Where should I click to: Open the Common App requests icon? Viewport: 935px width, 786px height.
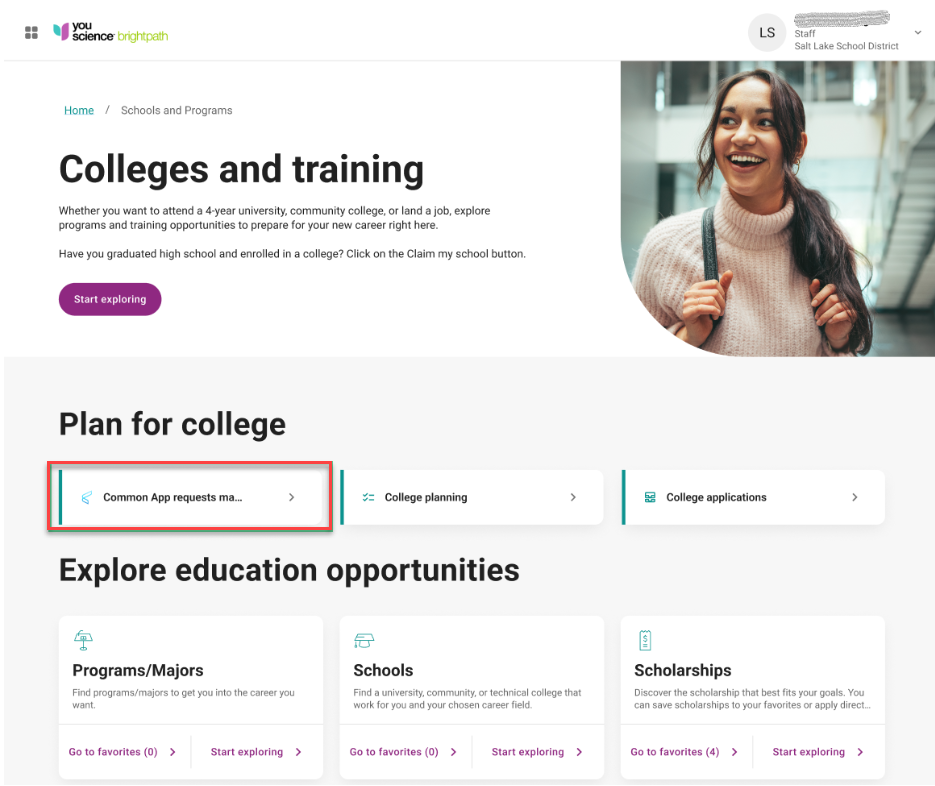point(88,496)
